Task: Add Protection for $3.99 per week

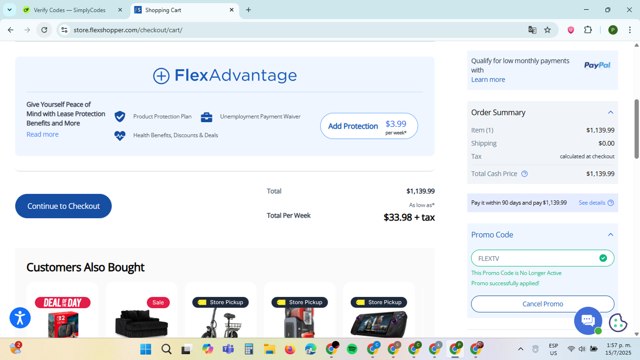Action: point(369,126)
